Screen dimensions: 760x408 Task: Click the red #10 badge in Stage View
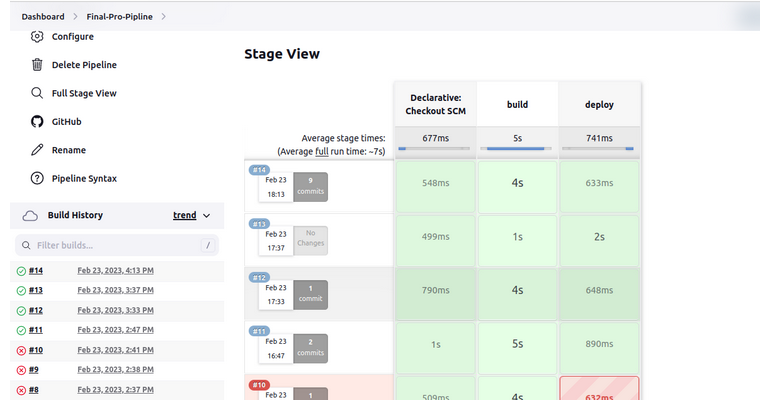pos(259,385)
